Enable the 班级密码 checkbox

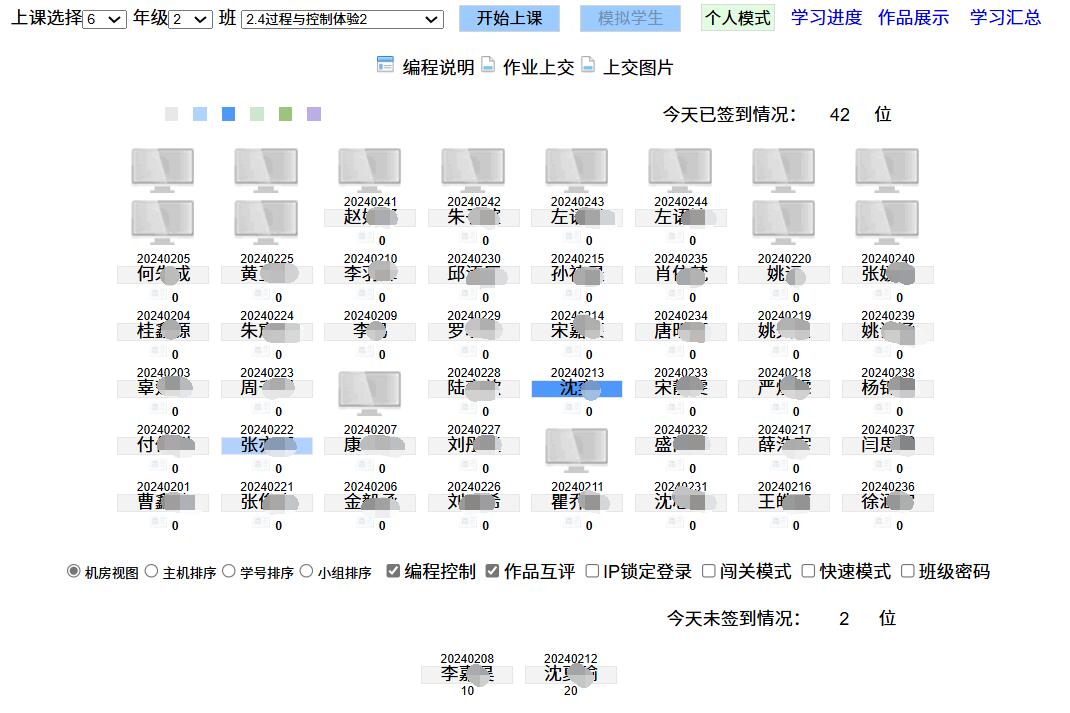pyautogui.click(x=908, y=571)
